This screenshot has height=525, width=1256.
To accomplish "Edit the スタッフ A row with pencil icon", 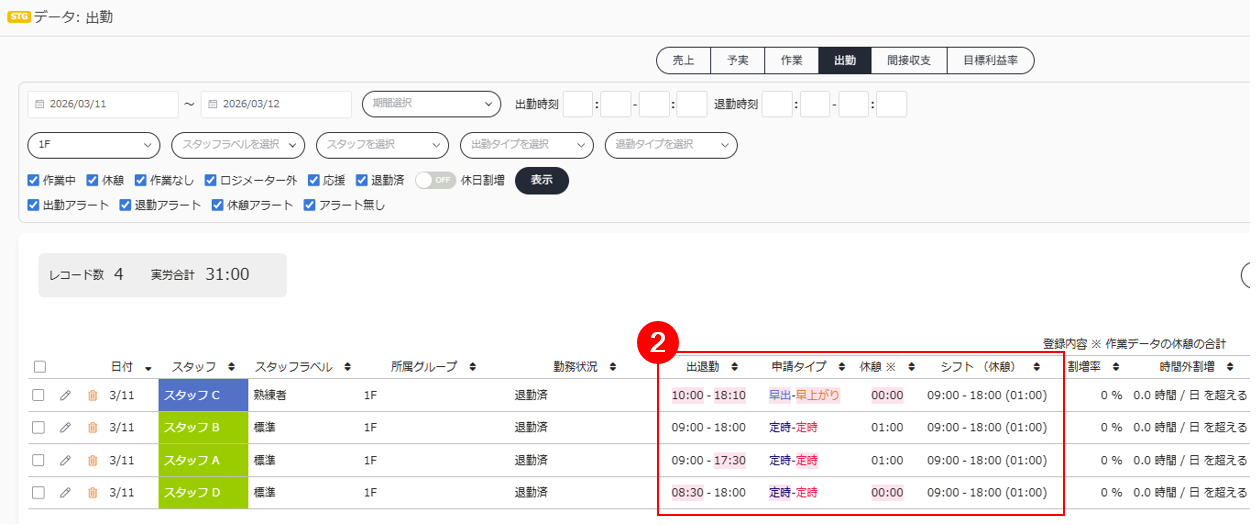I will (x=65, y=460).
